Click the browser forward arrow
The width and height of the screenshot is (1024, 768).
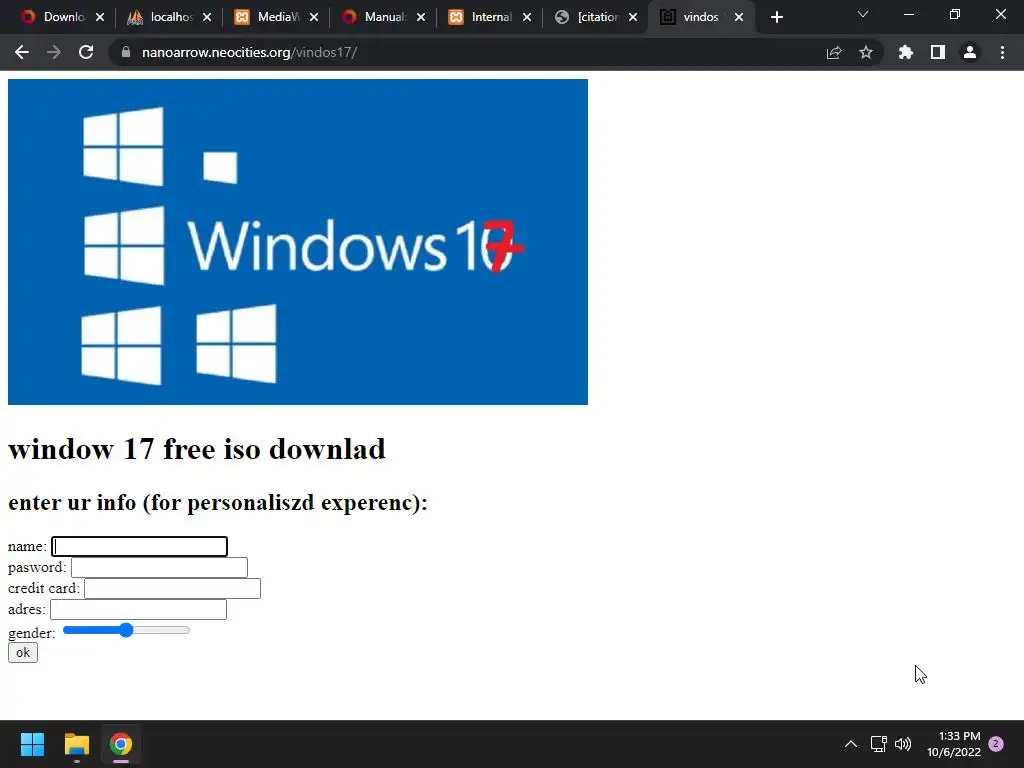(54, 52)
